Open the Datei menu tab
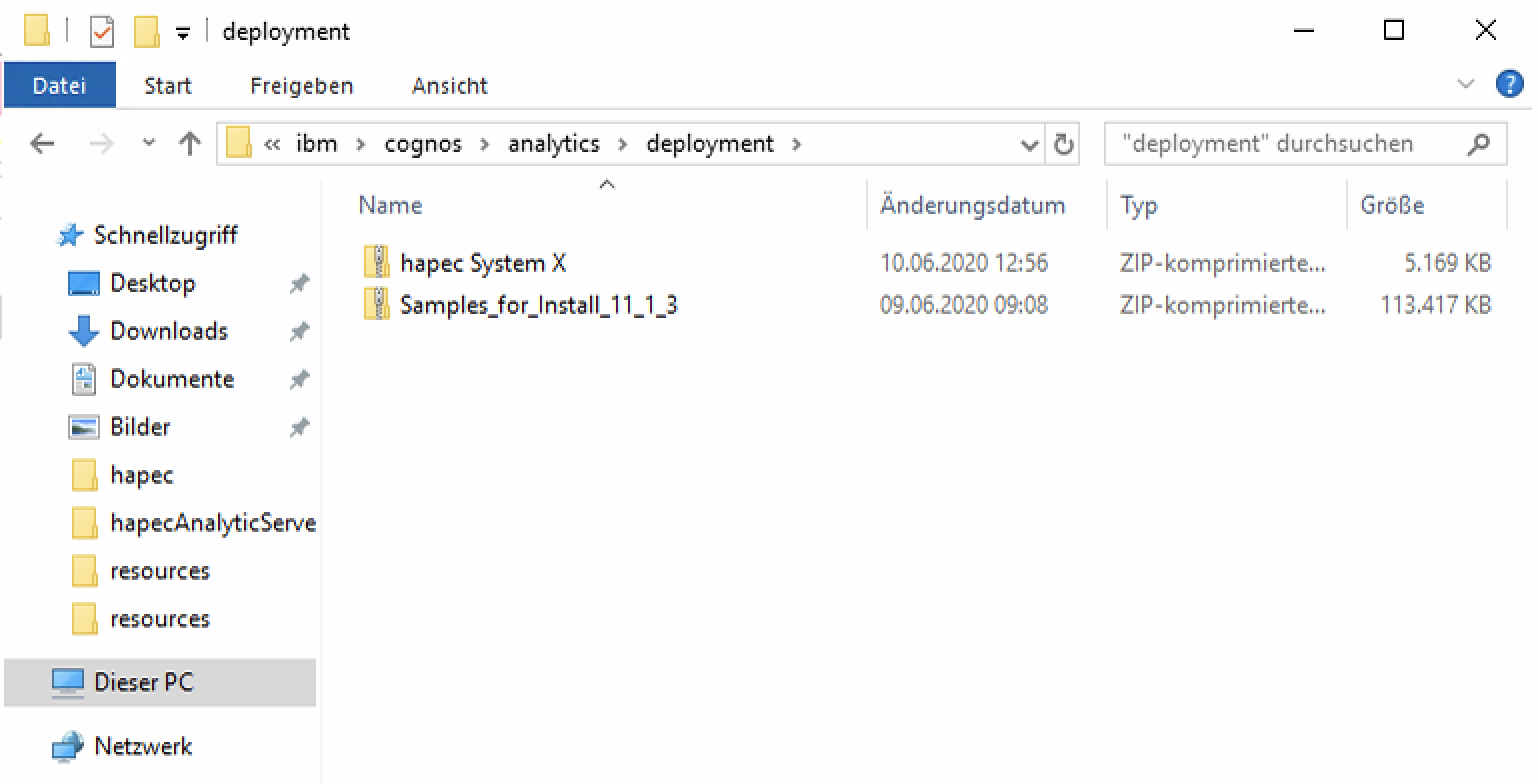This screenshot has height=784, width=1538. (59, 86)
